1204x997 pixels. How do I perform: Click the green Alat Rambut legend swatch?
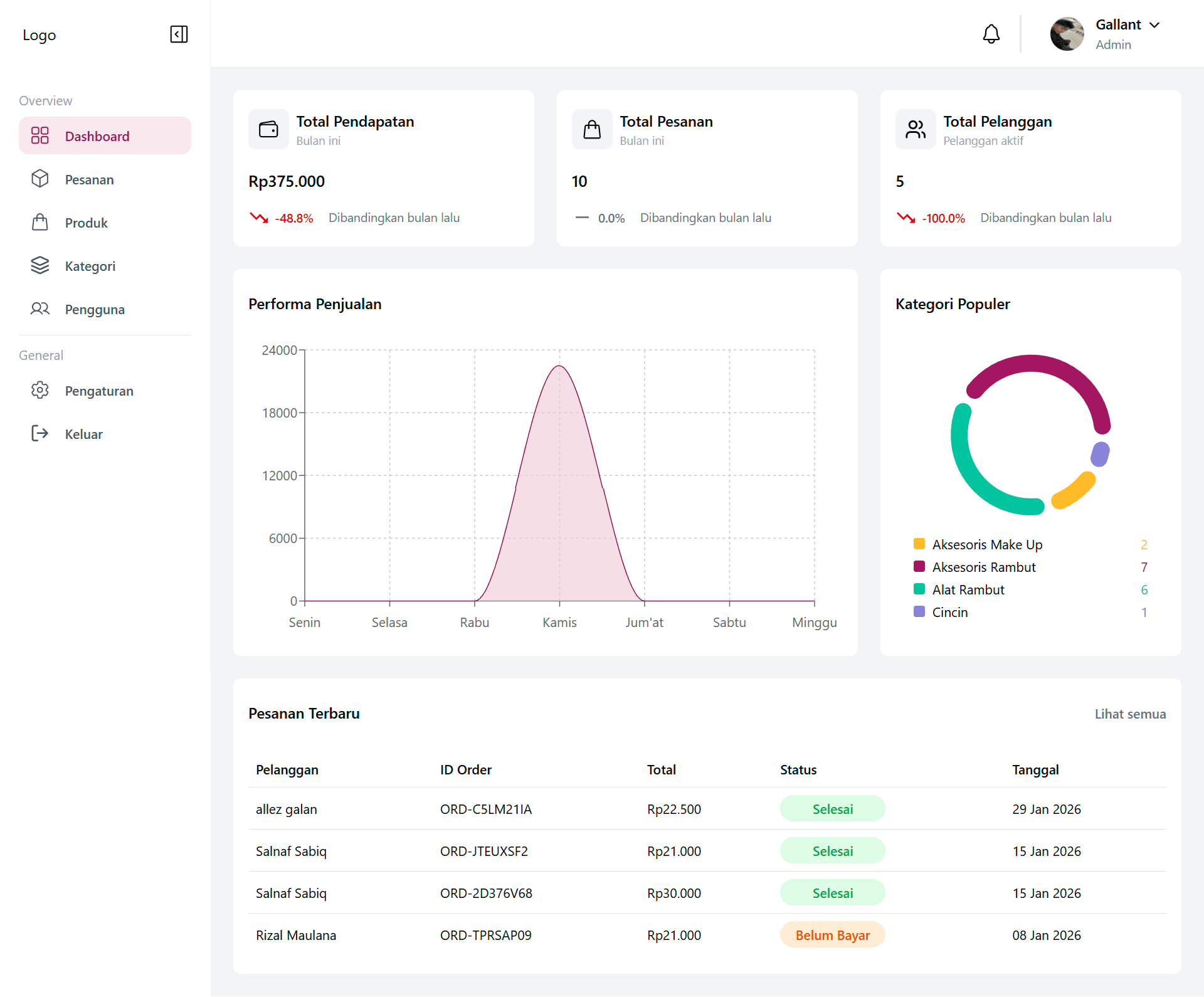(919, 589)
